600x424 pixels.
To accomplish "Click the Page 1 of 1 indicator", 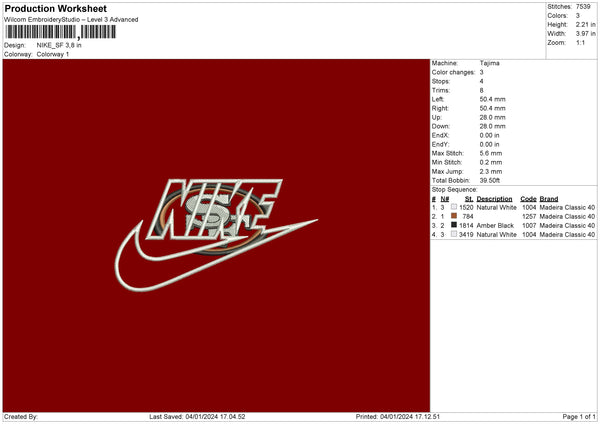I will point(579,417).
